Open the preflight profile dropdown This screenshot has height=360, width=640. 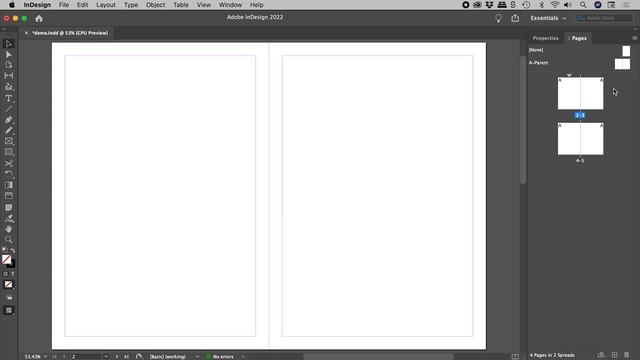point(198,356)
